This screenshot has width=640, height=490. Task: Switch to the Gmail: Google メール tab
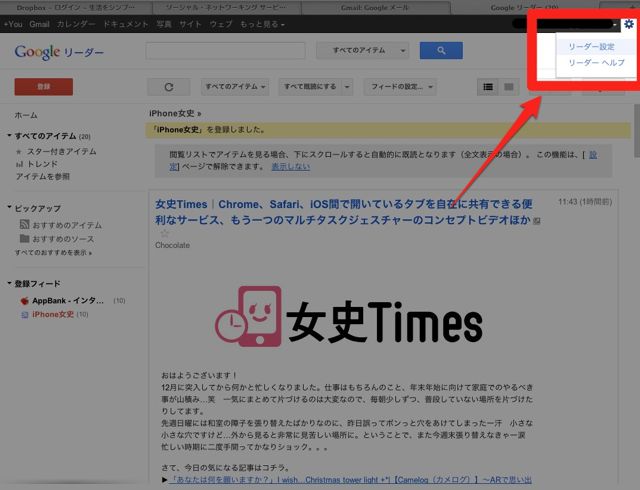[x=376, y=8]
